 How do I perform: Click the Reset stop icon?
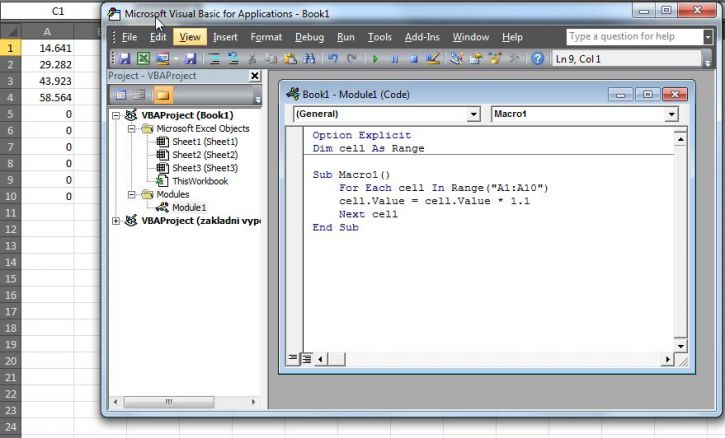click(x=414, y=59)
